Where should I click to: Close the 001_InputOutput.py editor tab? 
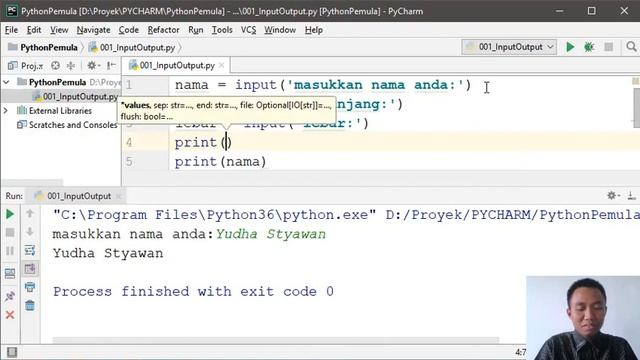222,65
